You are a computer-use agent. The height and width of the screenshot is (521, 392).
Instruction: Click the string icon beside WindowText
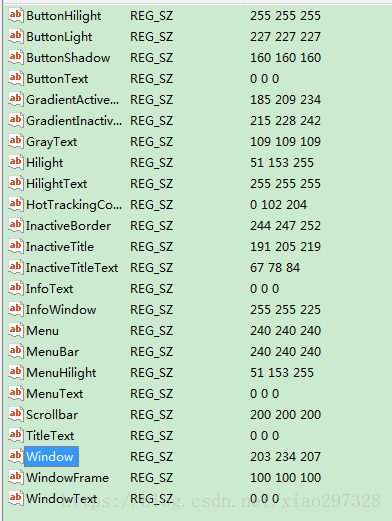16,498
